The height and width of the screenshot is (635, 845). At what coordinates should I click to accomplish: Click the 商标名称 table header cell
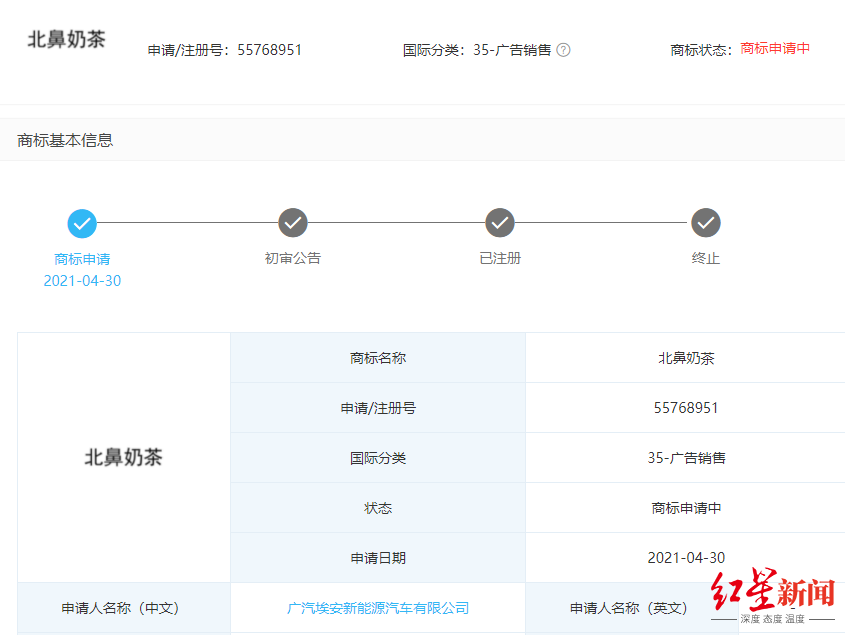pos(378,358)
